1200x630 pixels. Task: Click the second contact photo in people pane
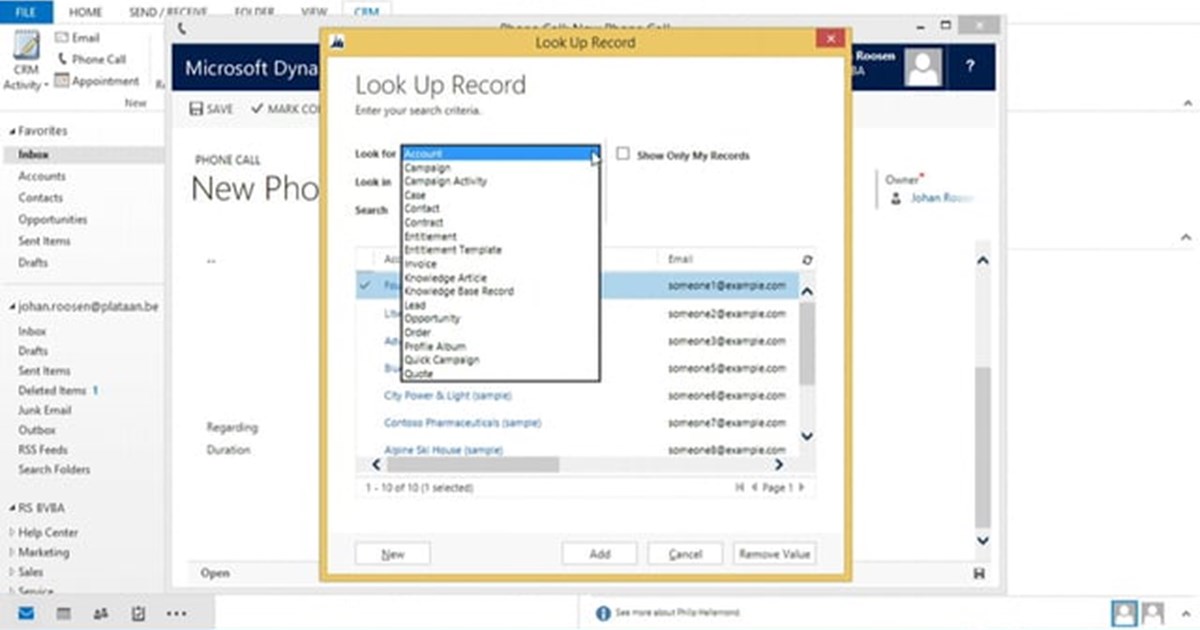[x=1154, y=613]
